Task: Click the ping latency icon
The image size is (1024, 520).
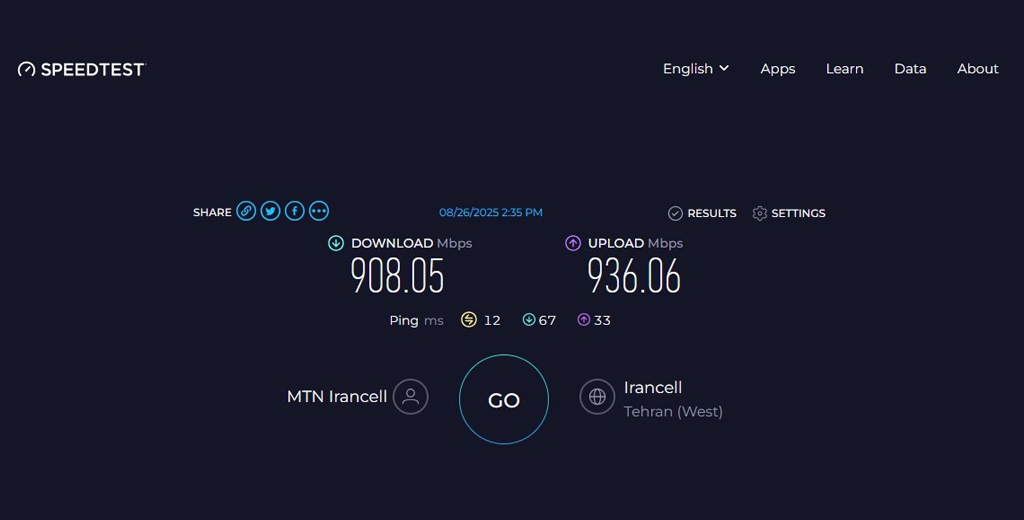Action: pyautogui.click(x=469, y=320)
